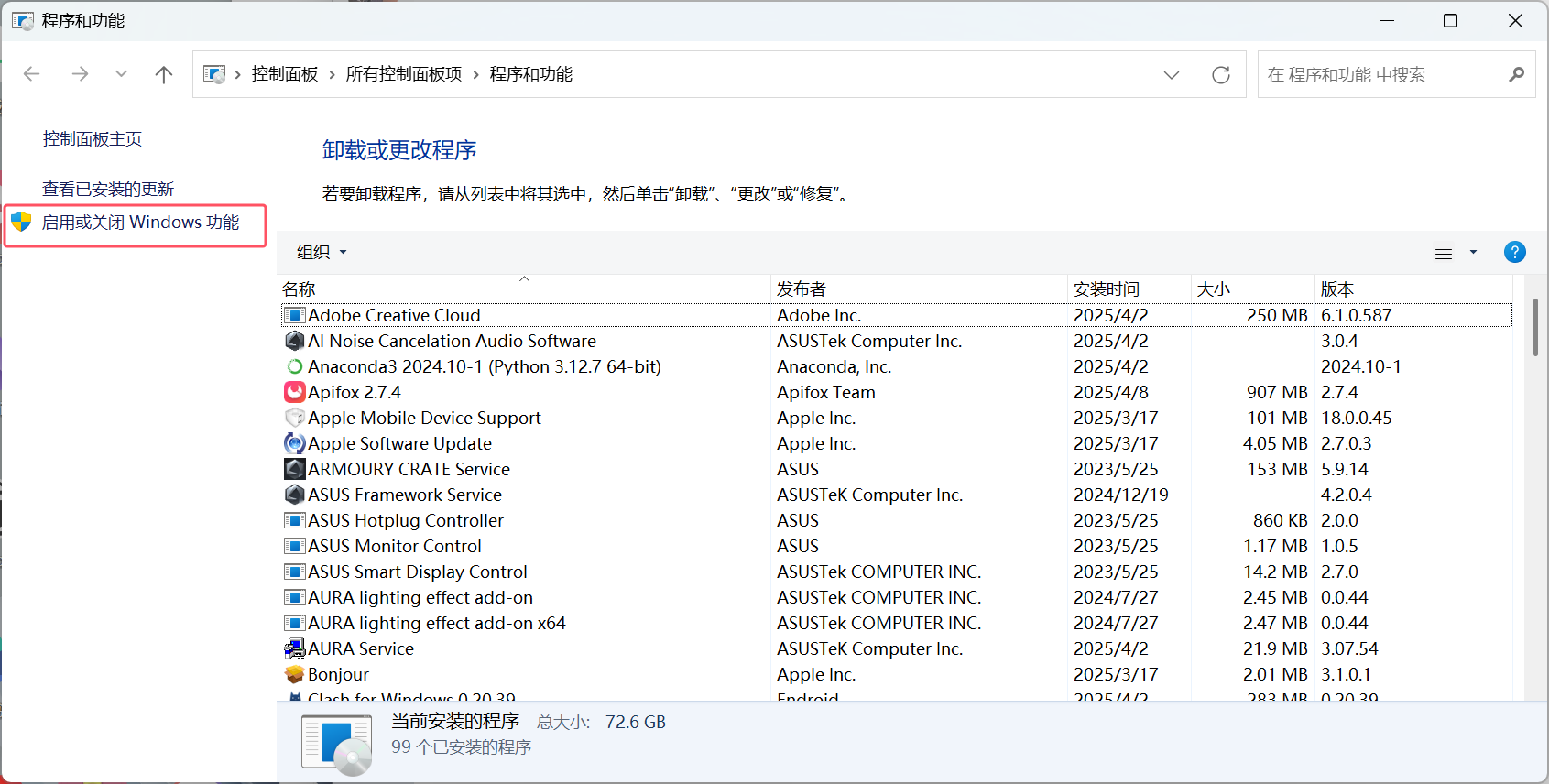The image size is (1549, 784).
Task: Select AURA Service icon
Action: click(x=295, y=648)
